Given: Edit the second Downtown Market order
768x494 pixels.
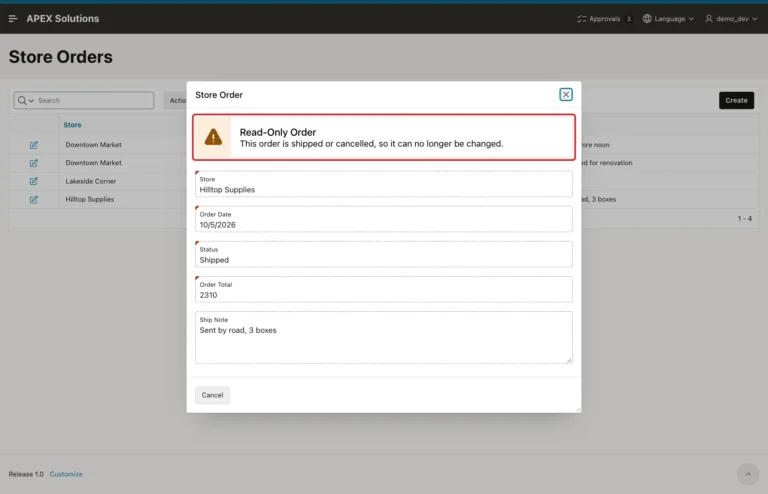Looking at the screenshot, I should [x=33, y=163].
